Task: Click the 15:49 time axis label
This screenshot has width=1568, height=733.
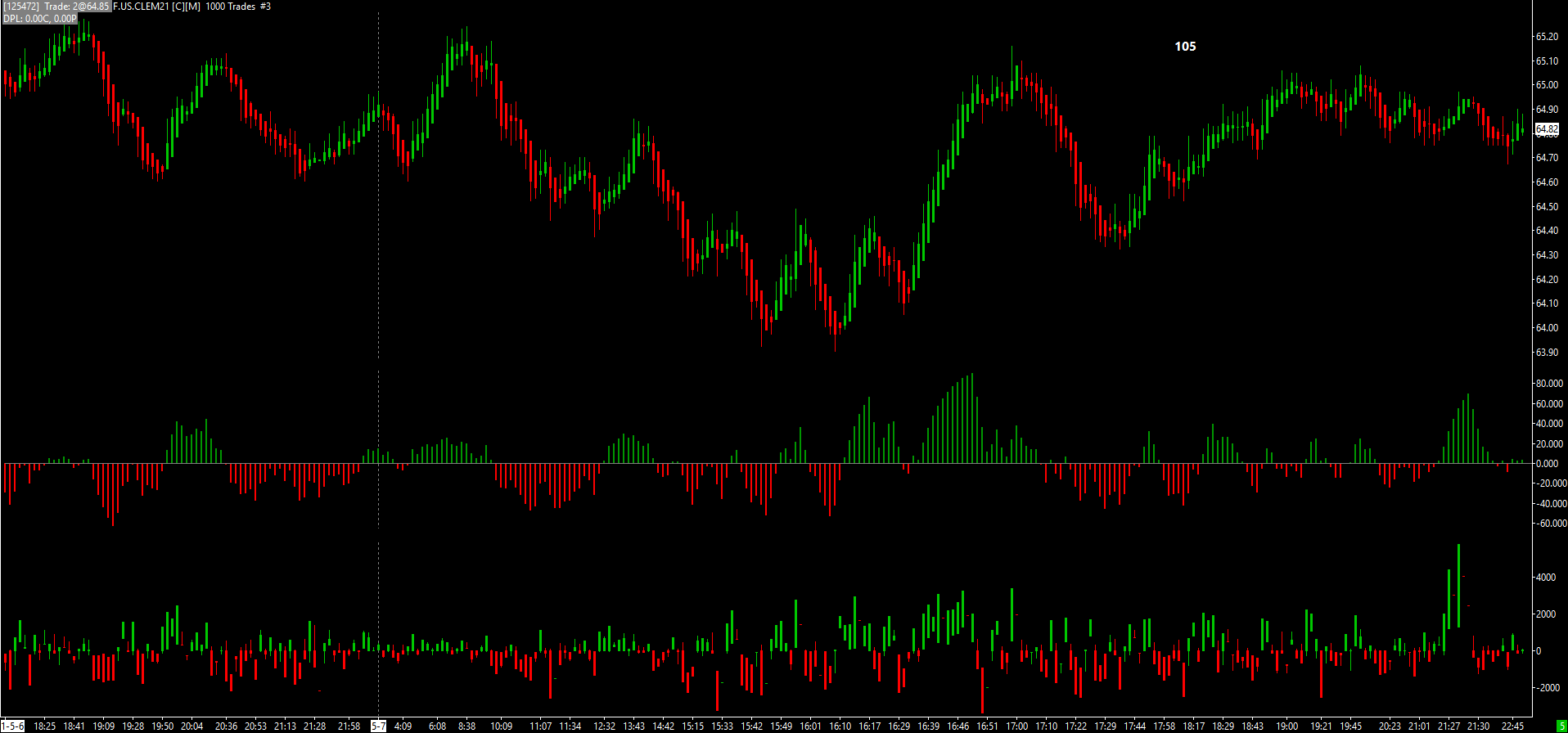Action: coord(781,726)
